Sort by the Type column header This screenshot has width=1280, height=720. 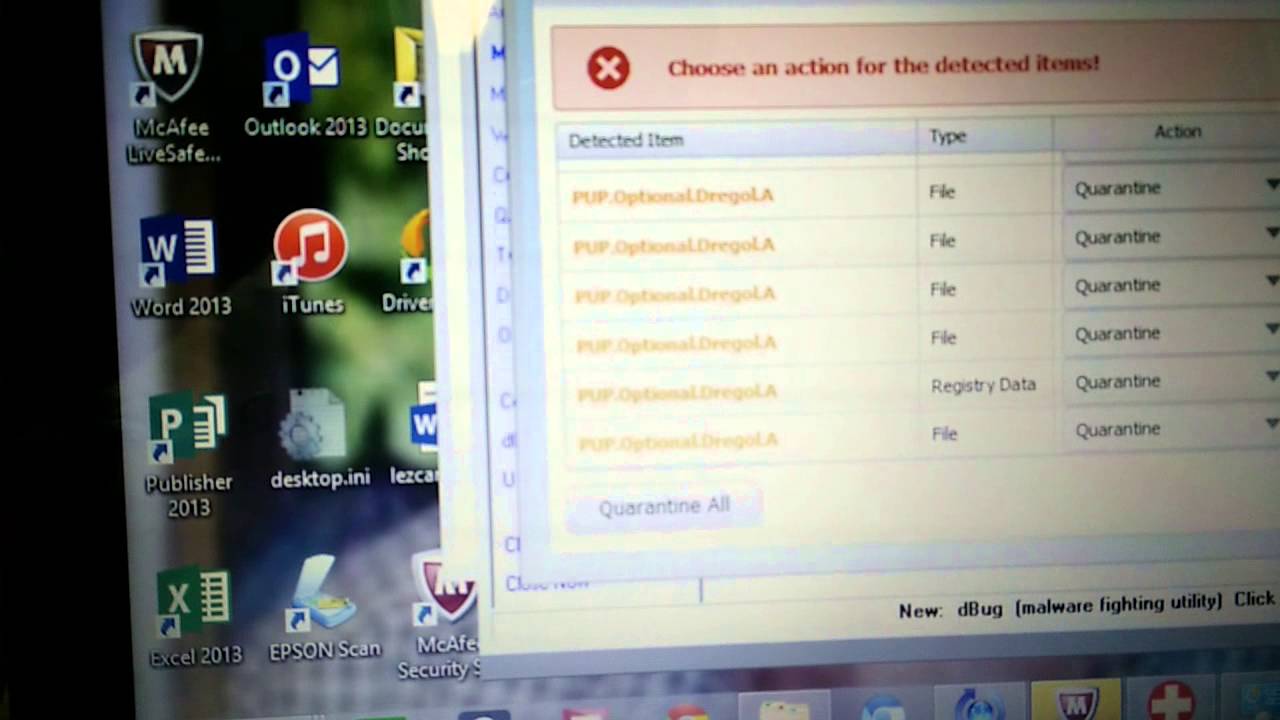pyautogui.click(x=984, y=135)
